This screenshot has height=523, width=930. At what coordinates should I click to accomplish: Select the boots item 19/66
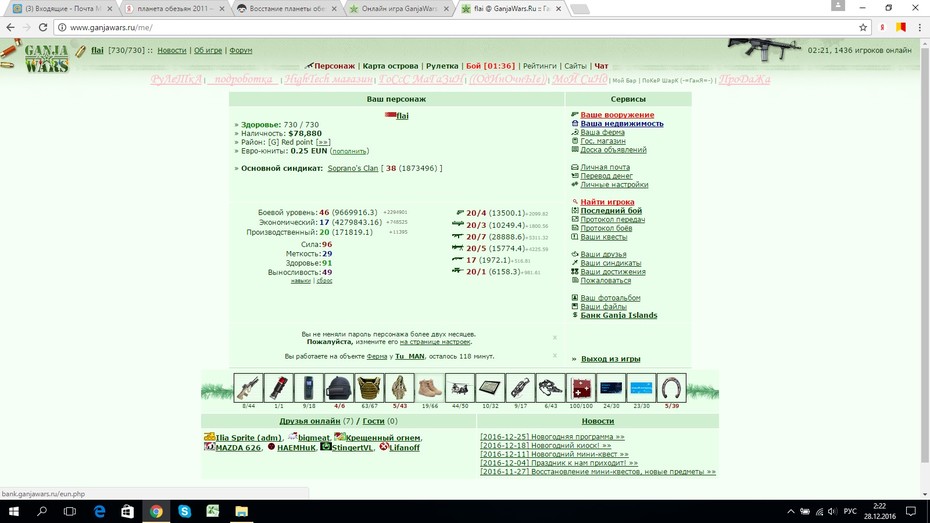[x=430, y=388]
